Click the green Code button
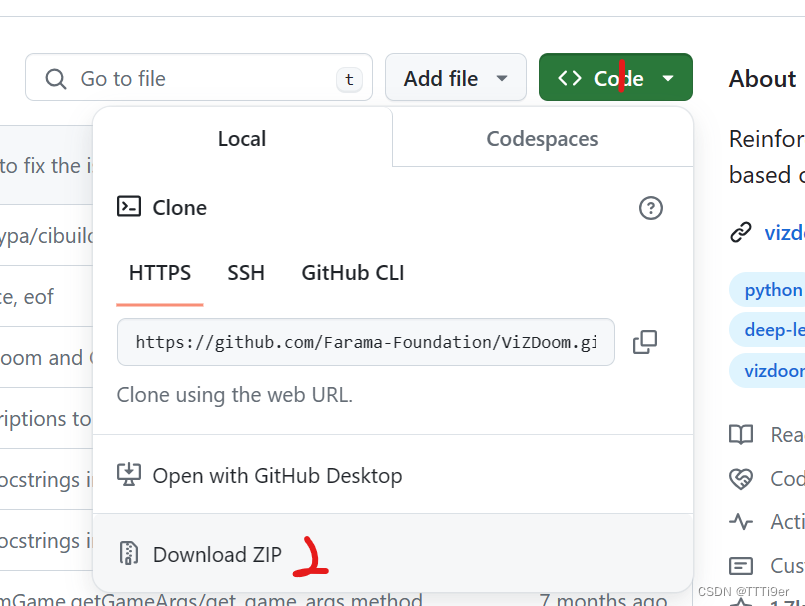Image resolution: width=805 pixels, height=606 pixels. (x=616, y=78)
